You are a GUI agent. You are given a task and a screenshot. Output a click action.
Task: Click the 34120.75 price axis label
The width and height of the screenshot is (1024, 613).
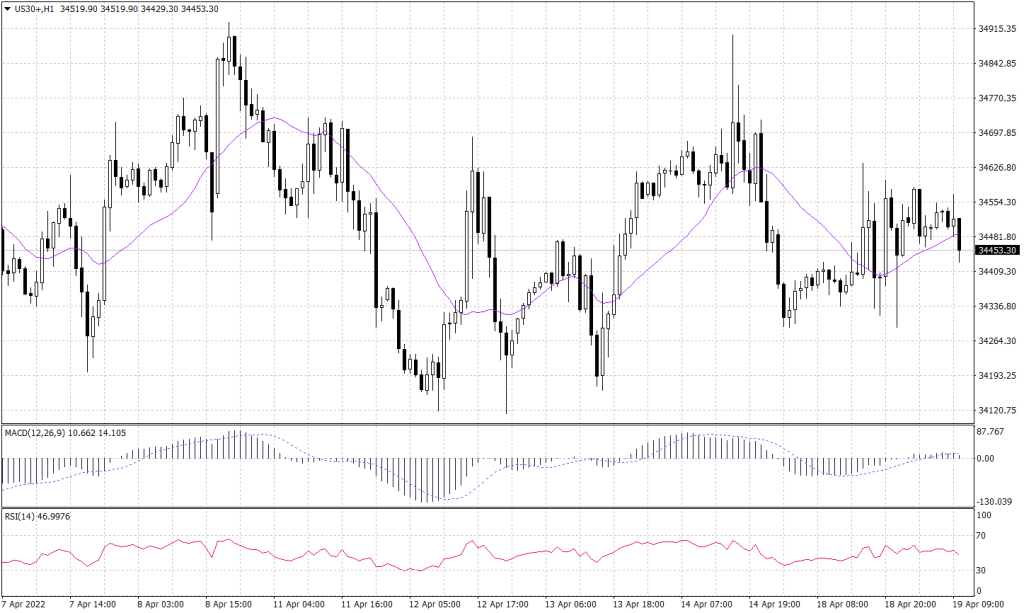coord(997,410)
